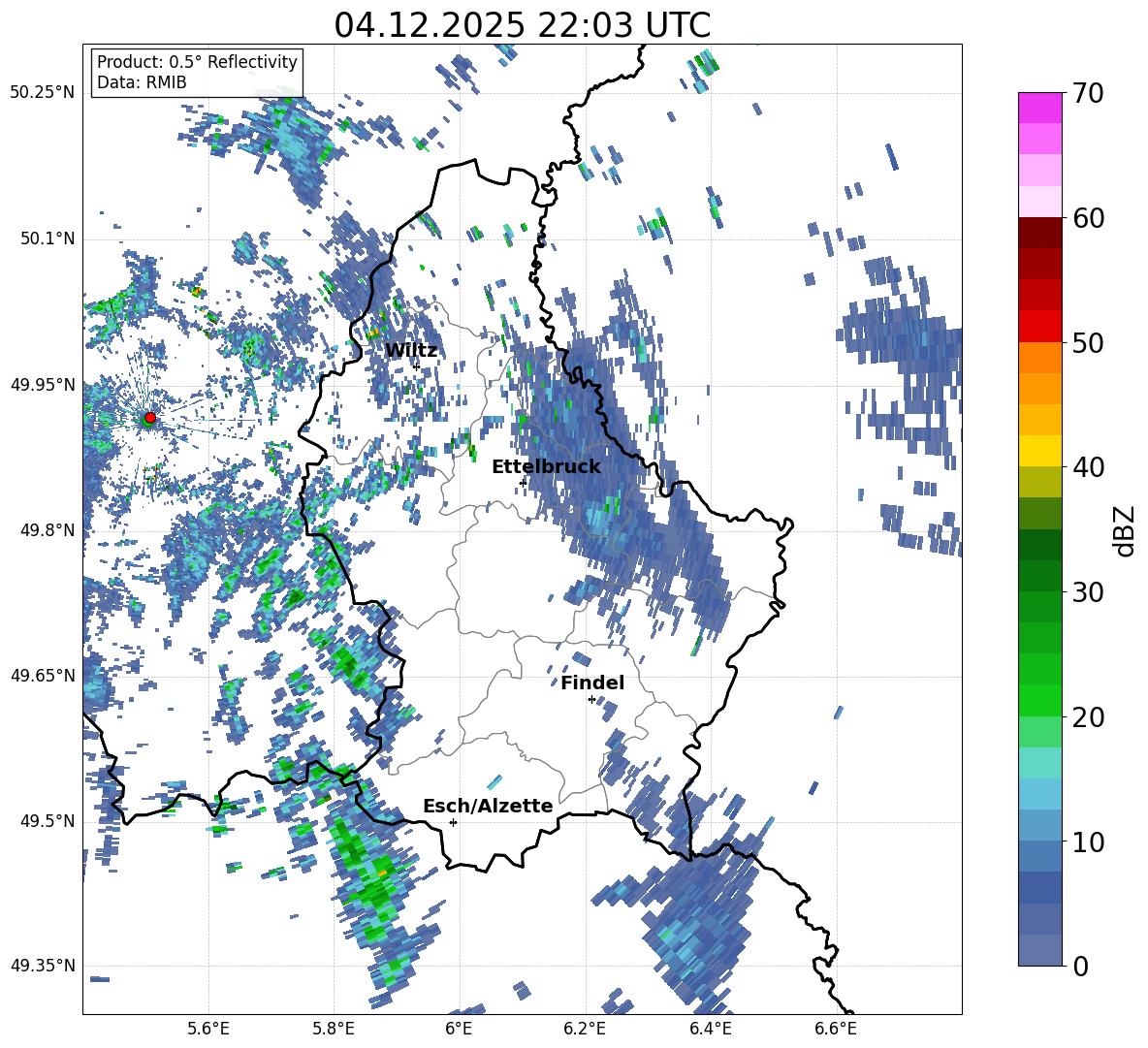
Task: Click the red radar site marker
Action: pyautogui.click(x=150, y=418)
